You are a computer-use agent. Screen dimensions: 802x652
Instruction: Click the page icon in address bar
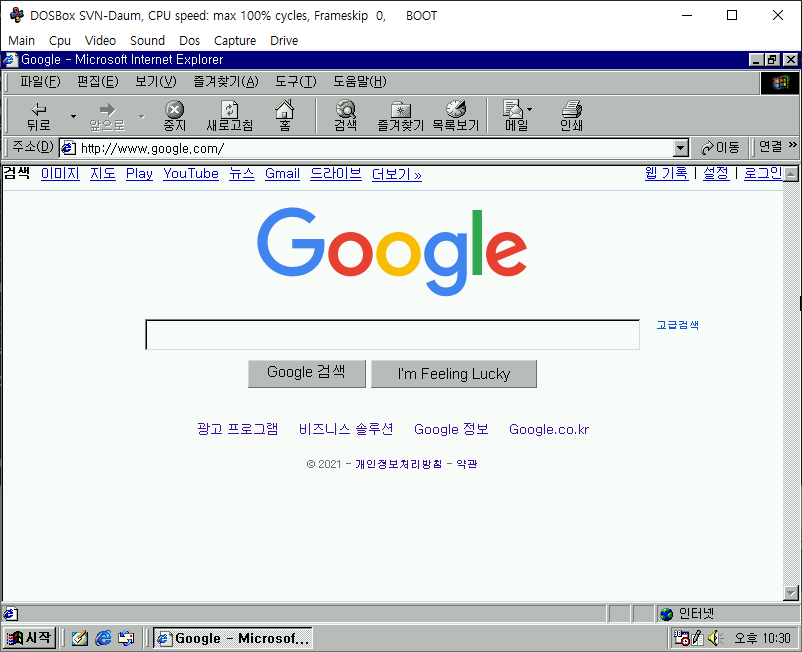pos(69,148)
